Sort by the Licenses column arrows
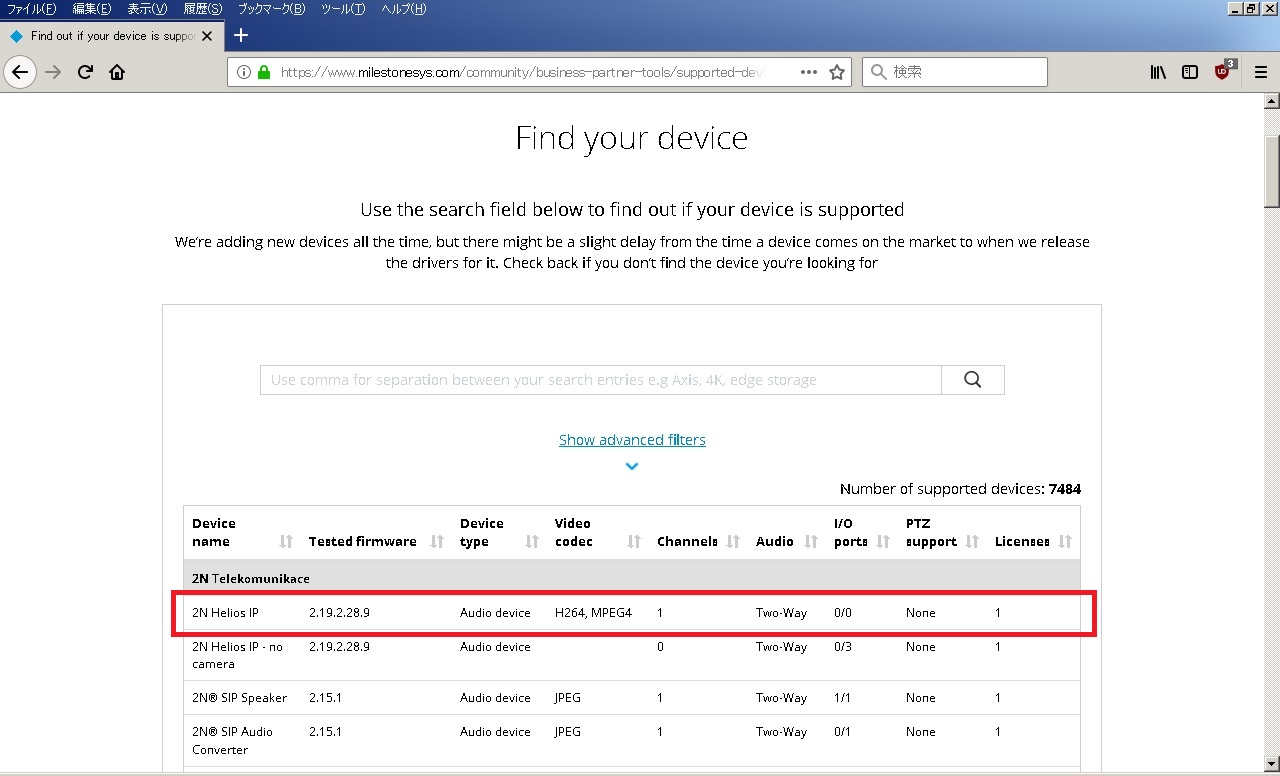 (1065, 542)
